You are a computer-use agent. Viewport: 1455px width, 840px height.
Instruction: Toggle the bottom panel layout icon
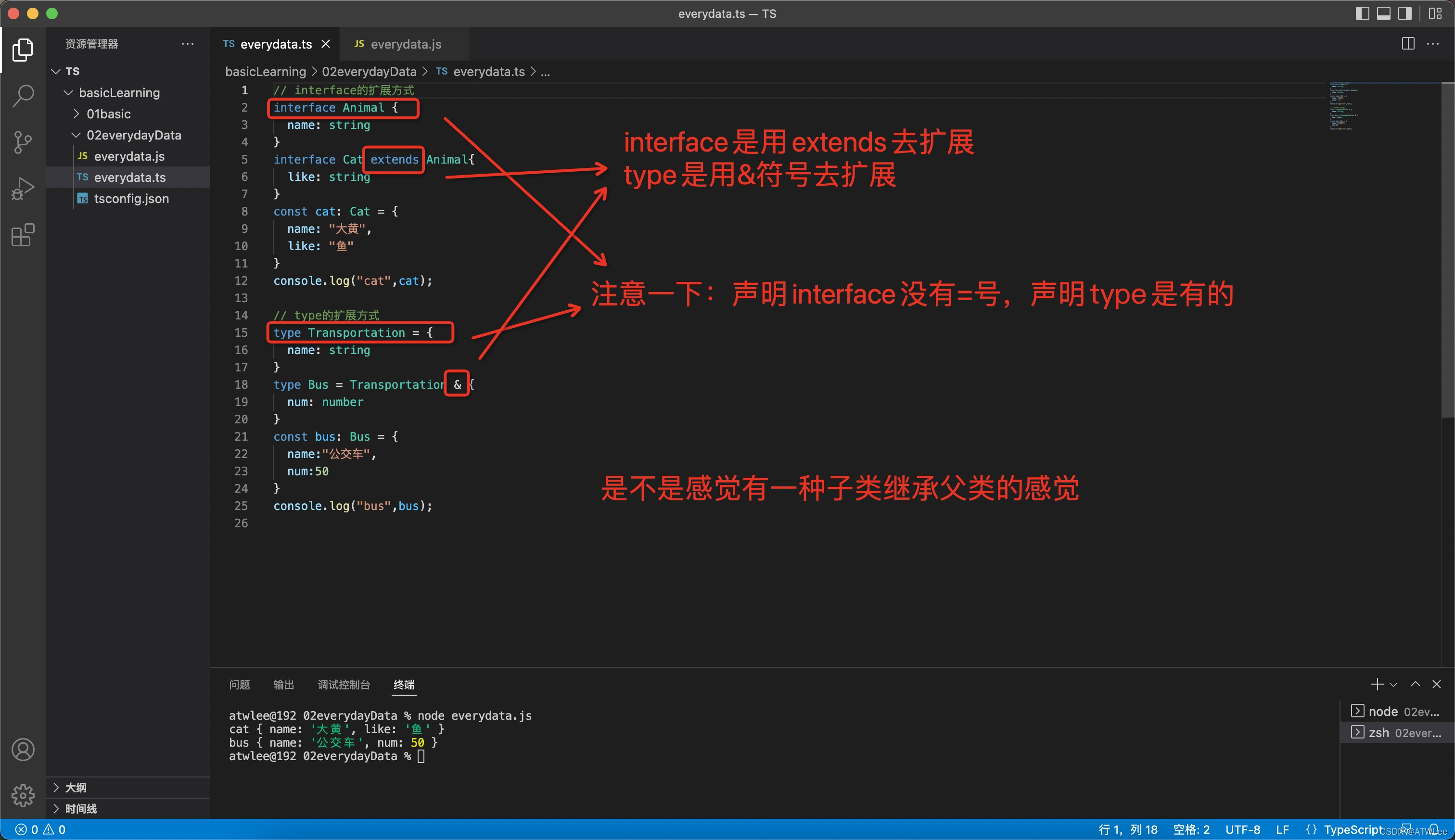[1383, 13]
